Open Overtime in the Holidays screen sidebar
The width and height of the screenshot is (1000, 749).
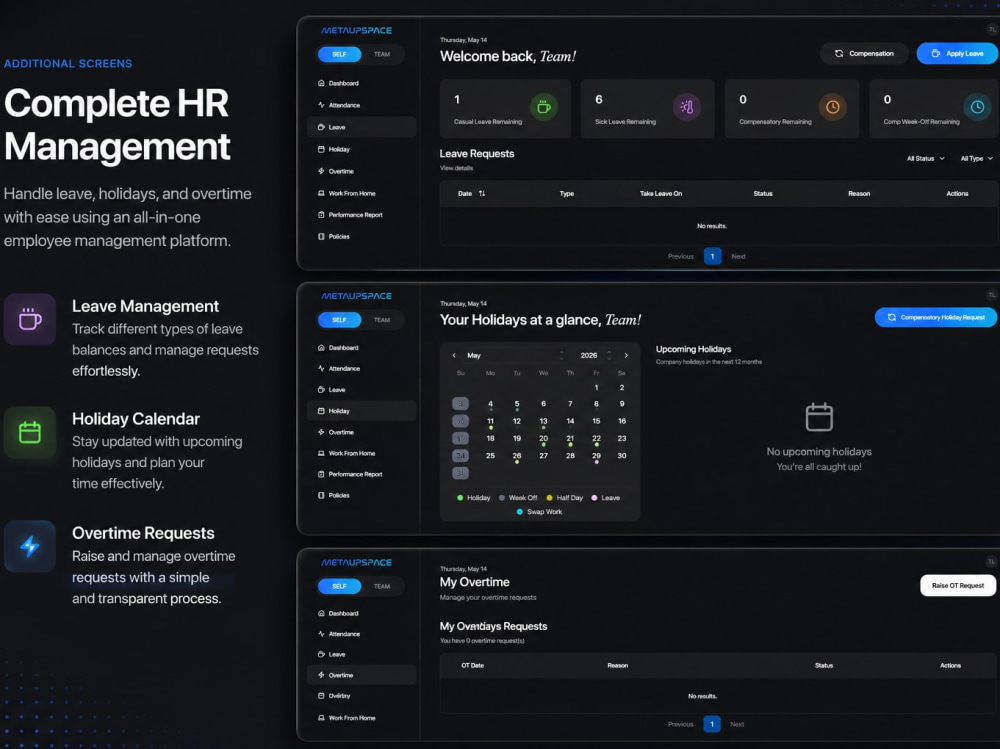[362, 432]
